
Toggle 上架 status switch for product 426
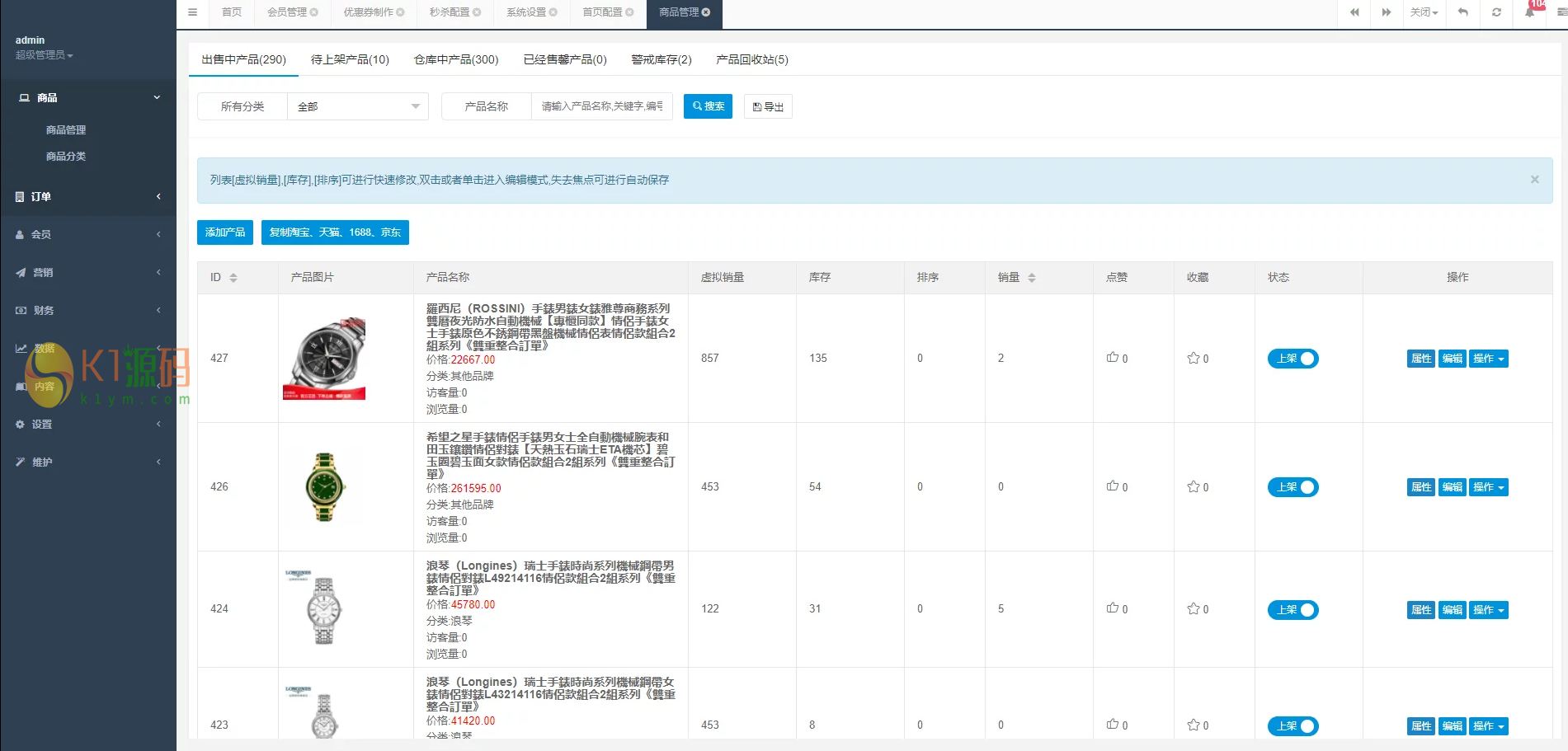[x=1293, y=487]
